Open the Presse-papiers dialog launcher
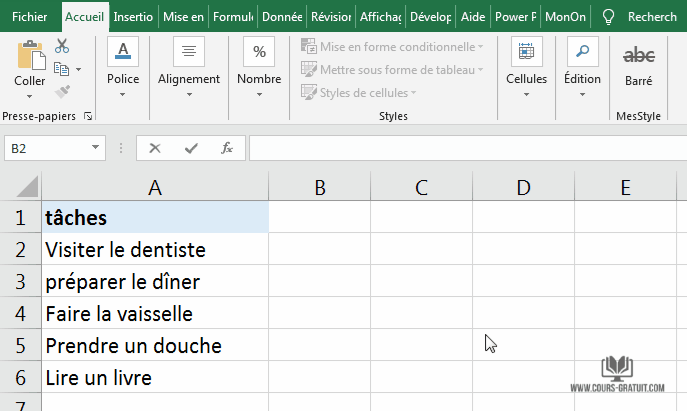Image resolution: width=687 pixels, height=411 pixels. 88,116
